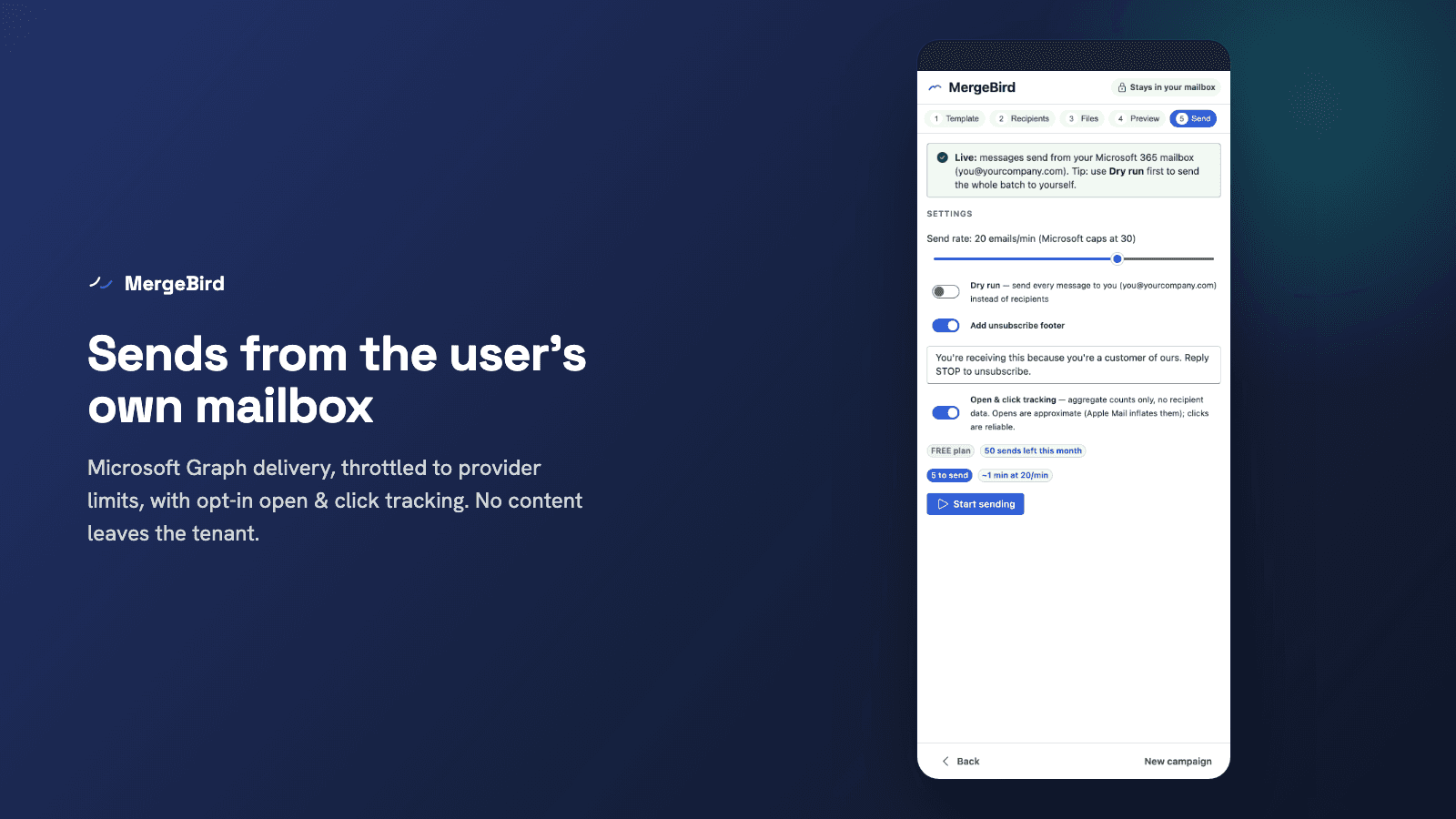The height and width of the screenshot is (819, 1456).
Task: Click the MergeBird logo mark on the slide
Action: (100, 283)
